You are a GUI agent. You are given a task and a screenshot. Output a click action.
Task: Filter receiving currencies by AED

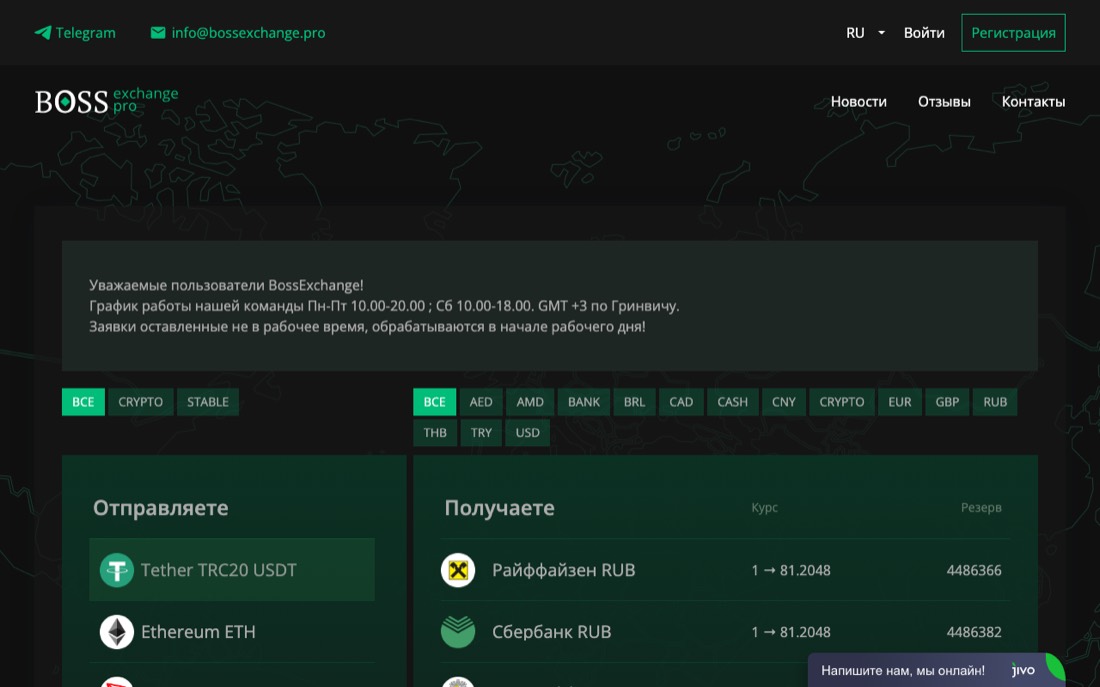coord(481,402)
